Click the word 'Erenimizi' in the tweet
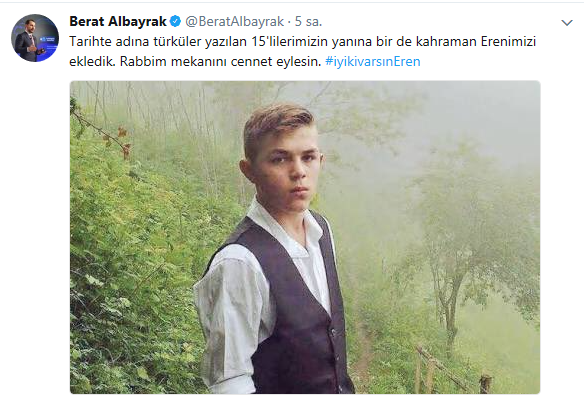 508,41
